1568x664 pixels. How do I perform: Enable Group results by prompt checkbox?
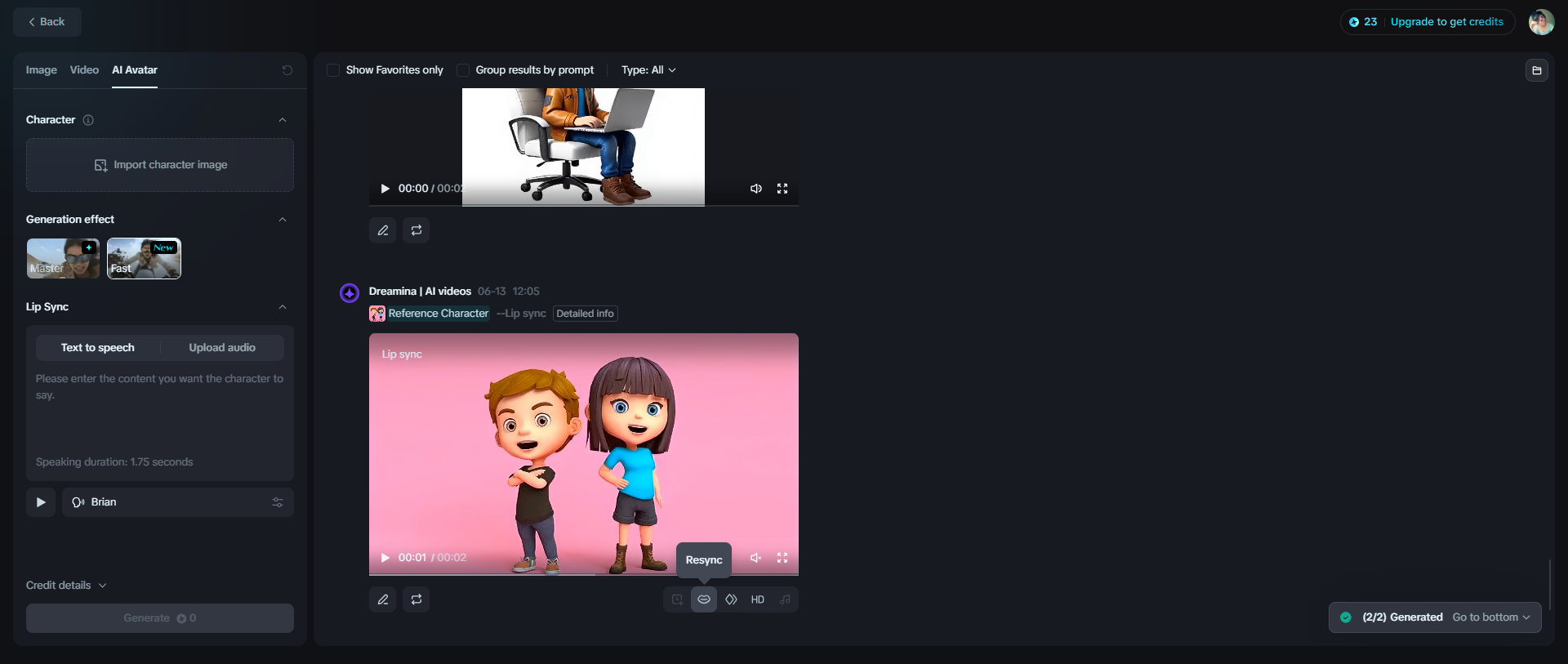[463, 70]
